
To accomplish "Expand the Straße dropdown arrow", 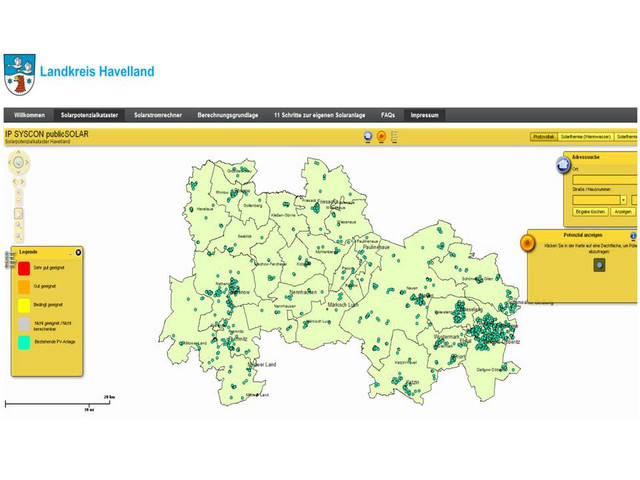I will click(x=623, y=199).
